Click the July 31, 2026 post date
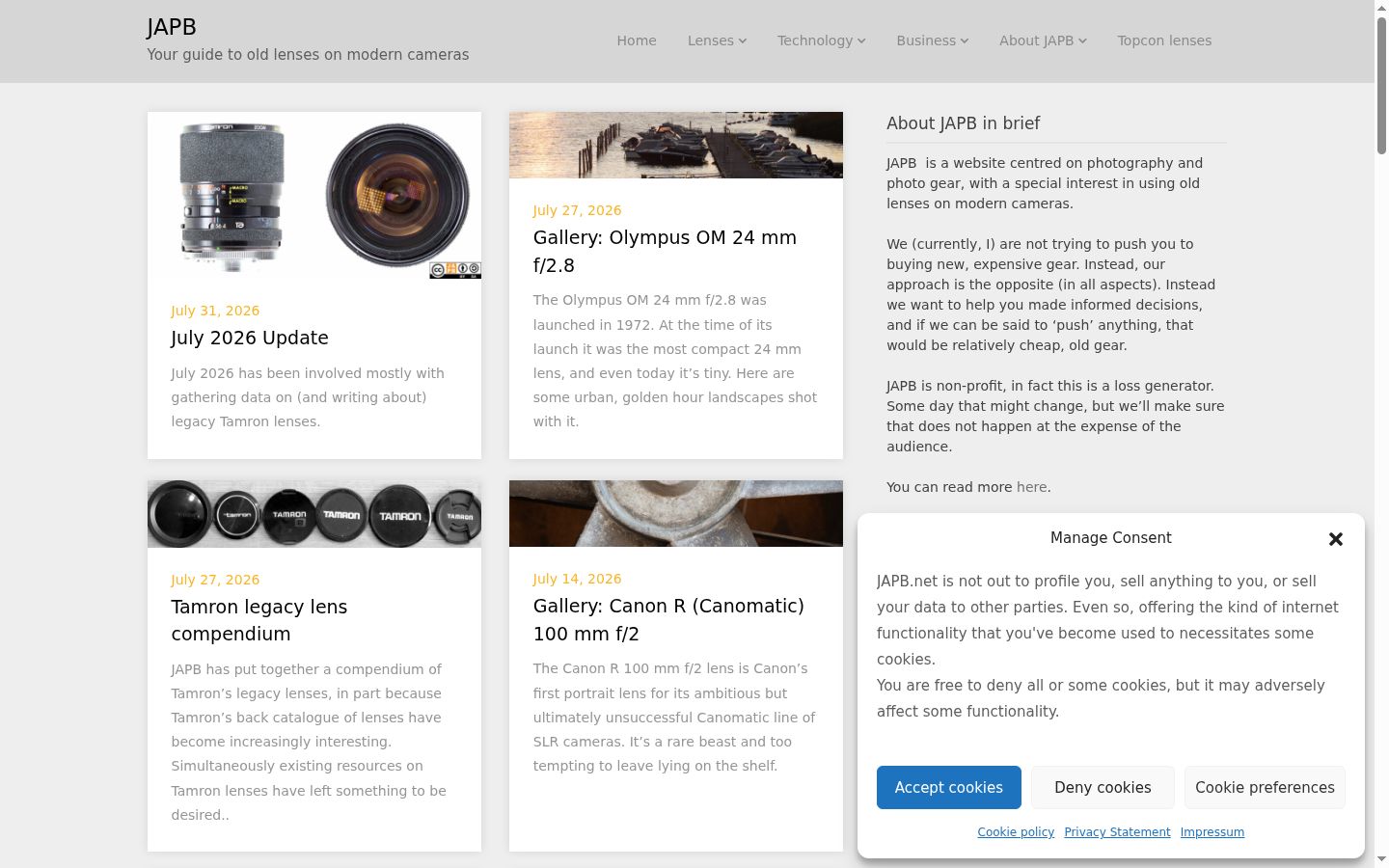The image size is (1389, 868). click(215, 311)
